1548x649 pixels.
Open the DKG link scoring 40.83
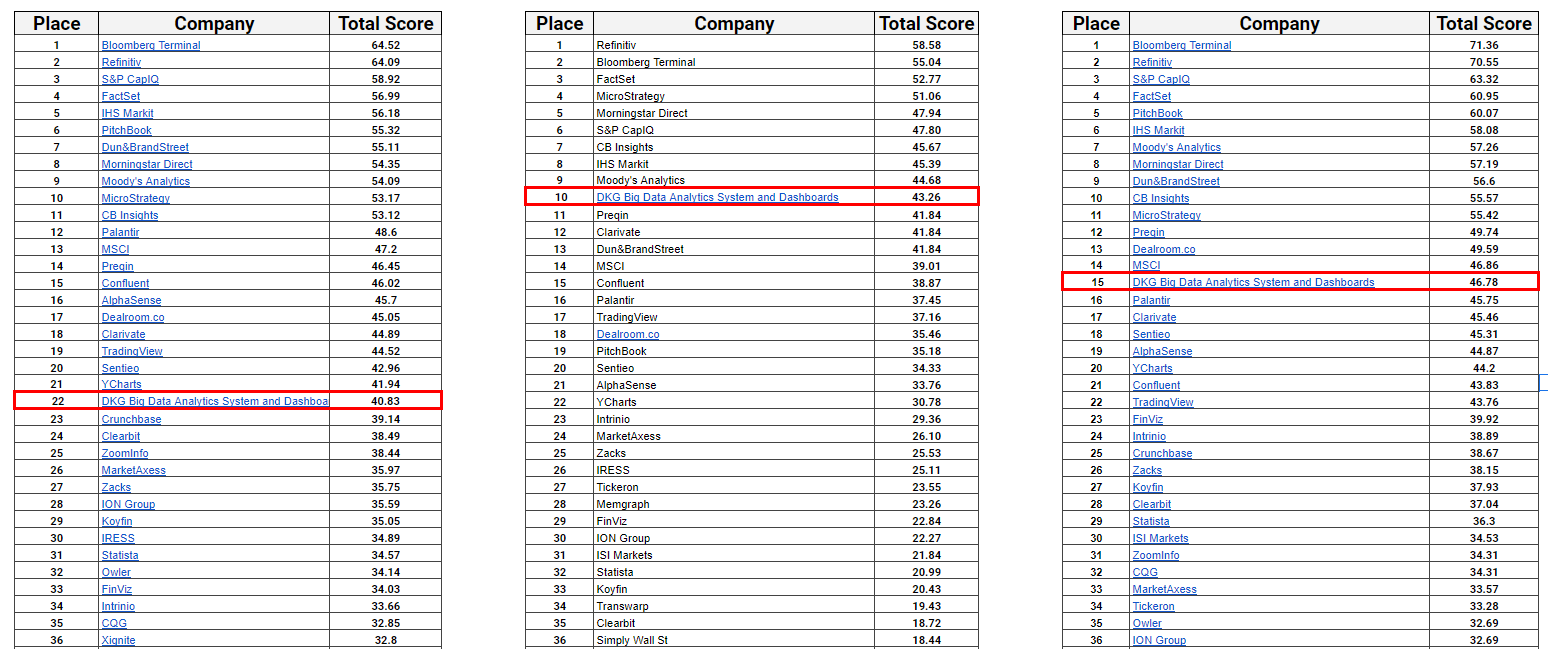coord(214,402)
